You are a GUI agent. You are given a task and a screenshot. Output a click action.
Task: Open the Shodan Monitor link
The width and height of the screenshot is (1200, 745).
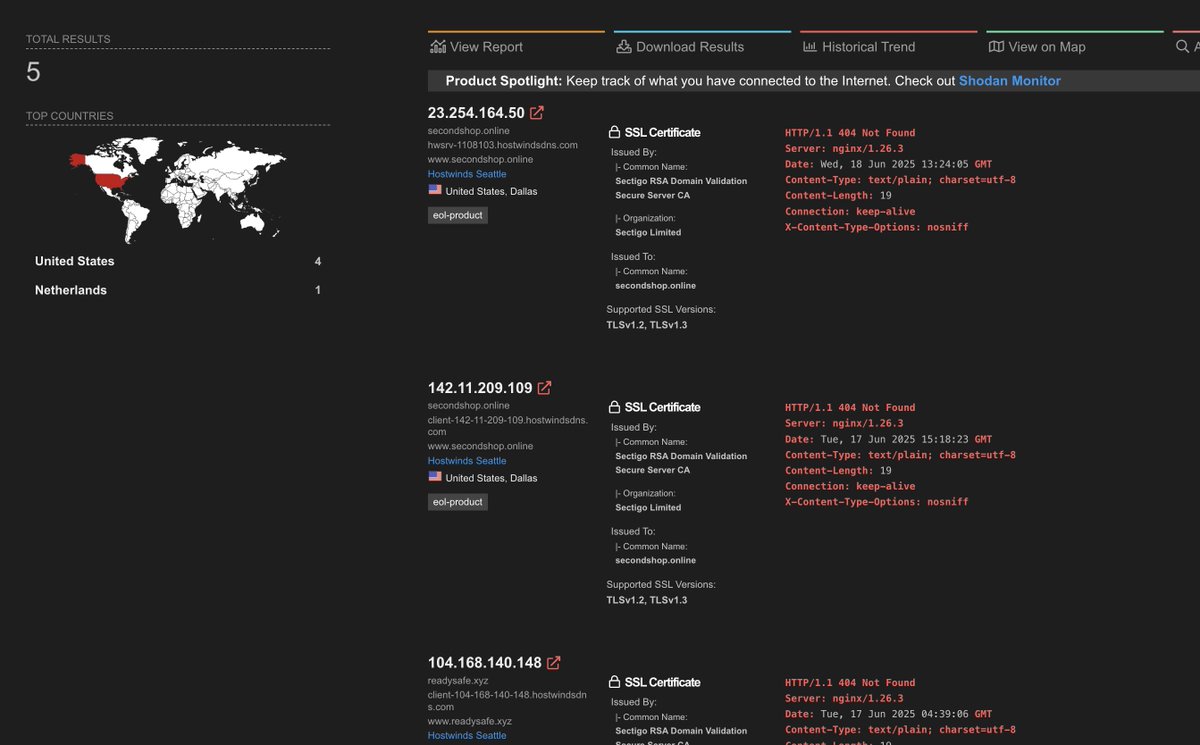point(1010,81)
